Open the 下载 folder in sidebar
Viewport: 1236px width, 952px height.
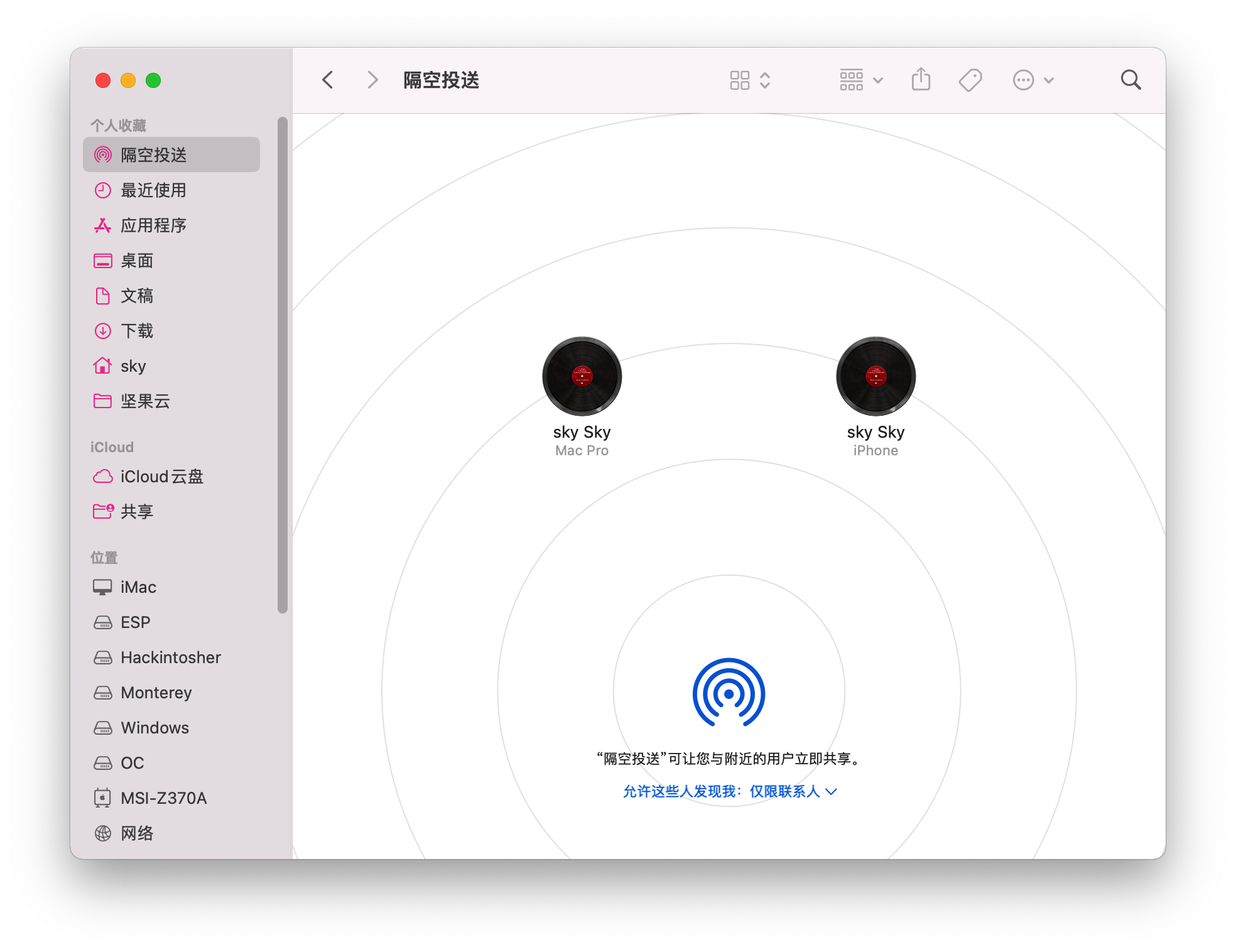[x=137, y=331]
